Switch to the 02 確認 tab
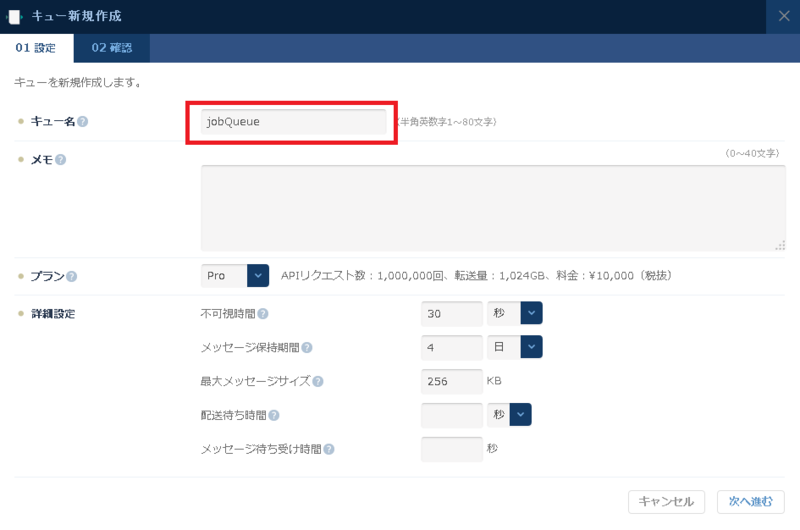 112,48
